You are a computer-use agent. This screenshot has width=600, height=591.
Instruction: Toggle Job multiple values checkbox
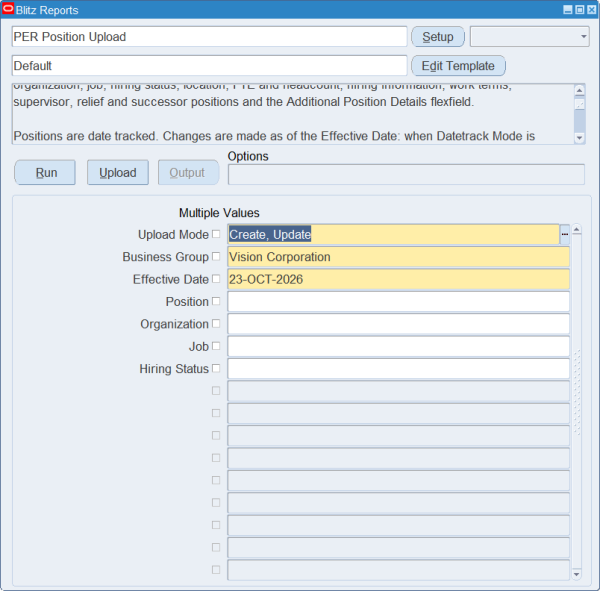click(216, 346)
